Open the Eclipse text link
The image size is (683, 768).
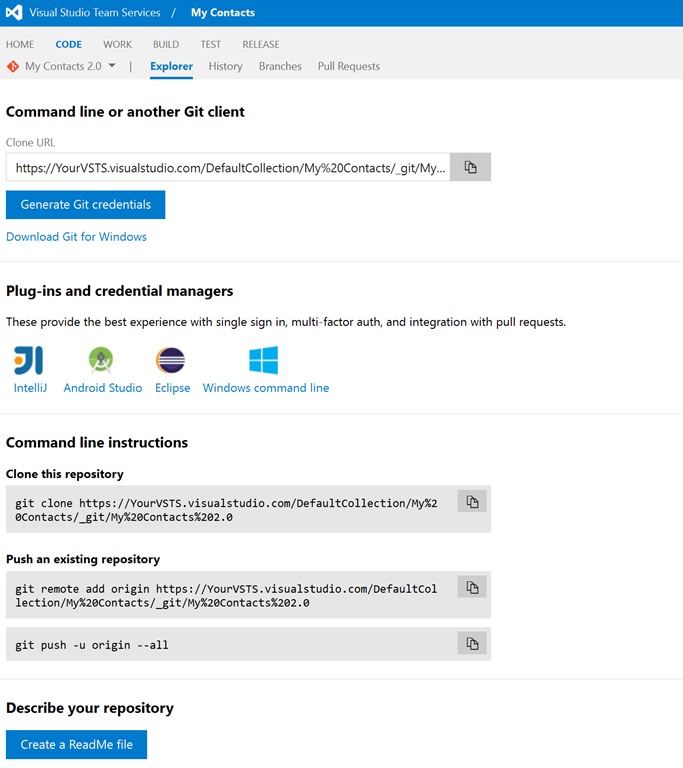pos(172,388)
